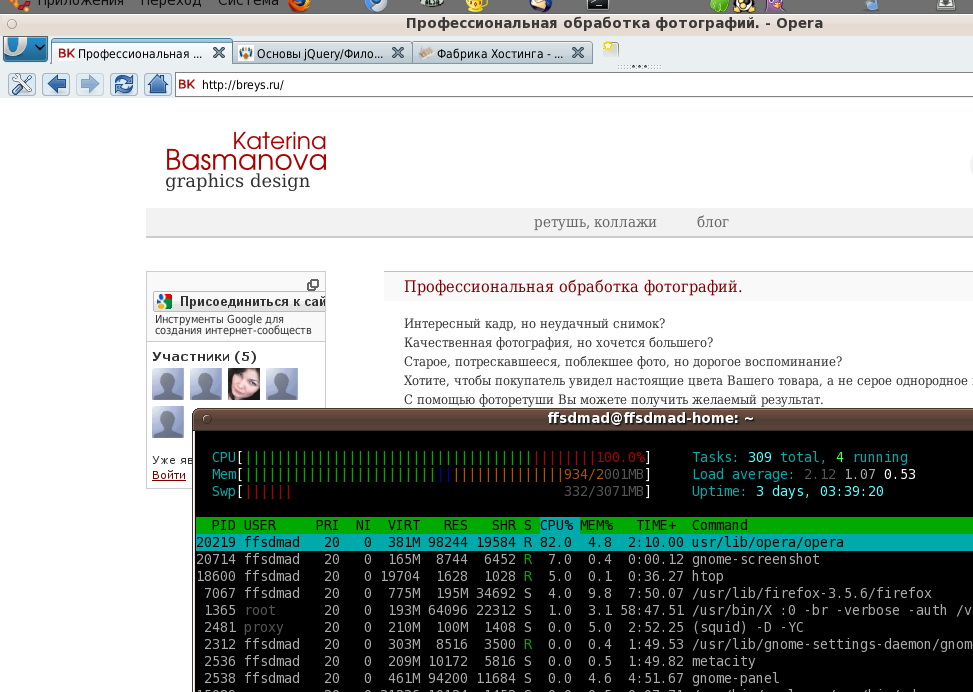
Task: Open Firefox from the top panel launcher
Action: tap(298, 5)
